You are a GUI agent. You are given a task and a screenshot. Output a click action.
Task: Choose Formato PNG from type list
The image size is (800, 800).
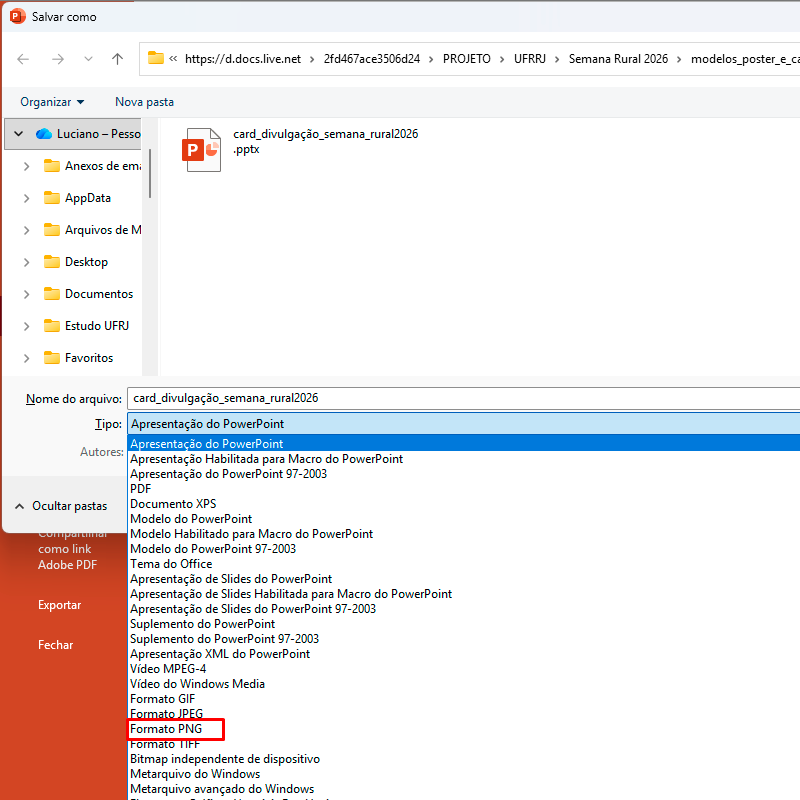[166, 729]
